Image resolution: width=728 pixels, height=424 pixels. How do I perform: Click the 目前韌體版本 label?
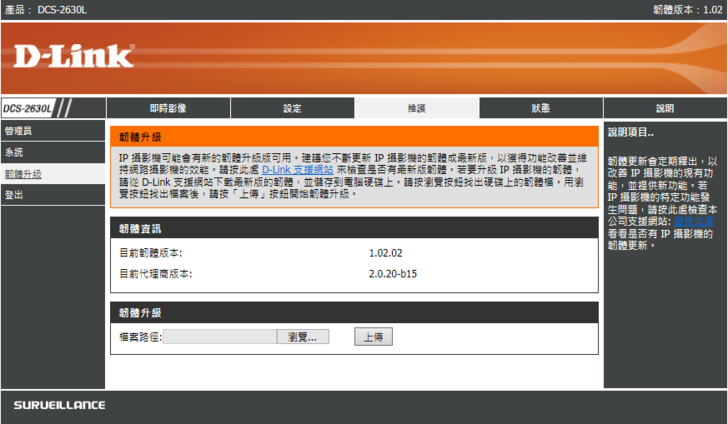click(x=151, y=253)
